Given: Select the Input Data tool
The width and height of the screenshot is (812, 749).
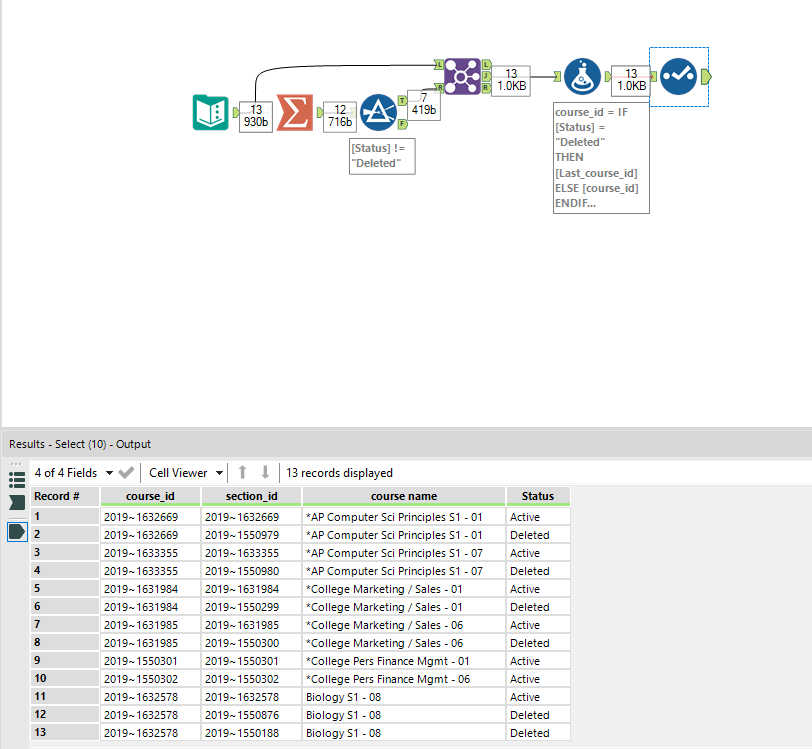Looking at the screenshot, I should click(x=210, y=113).
